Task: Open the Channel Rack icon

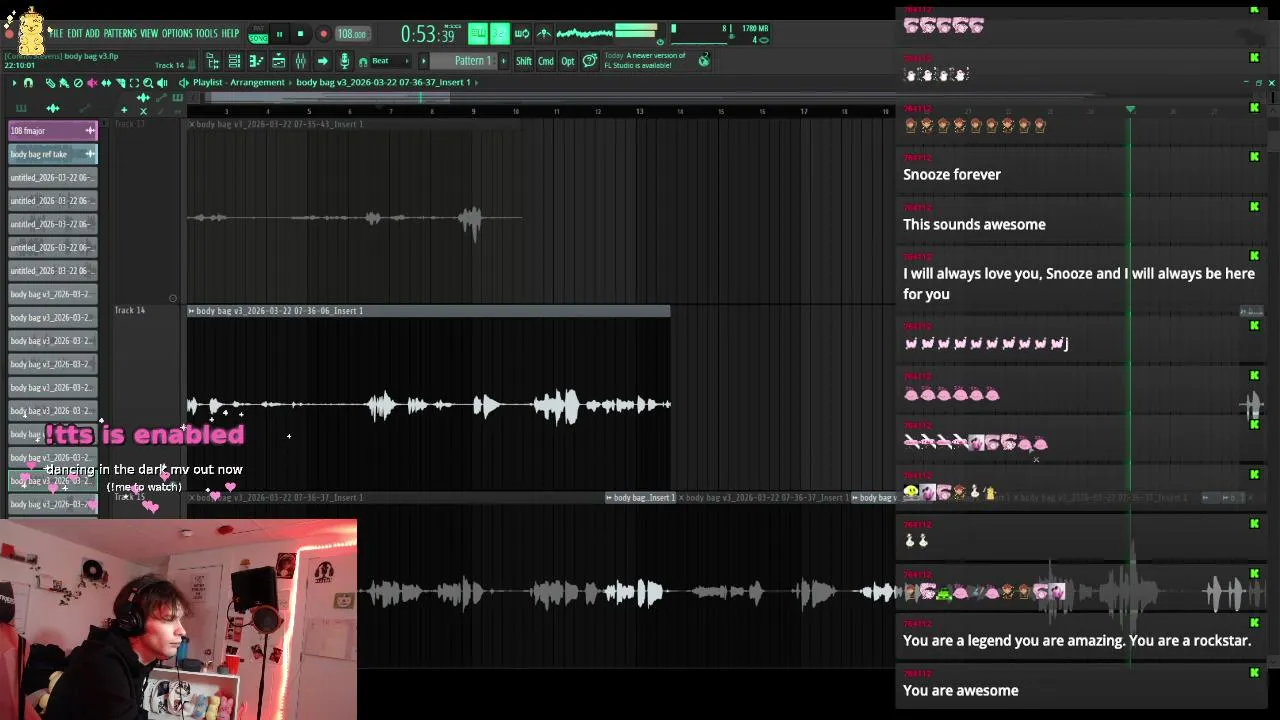Action: click(234, 61)
